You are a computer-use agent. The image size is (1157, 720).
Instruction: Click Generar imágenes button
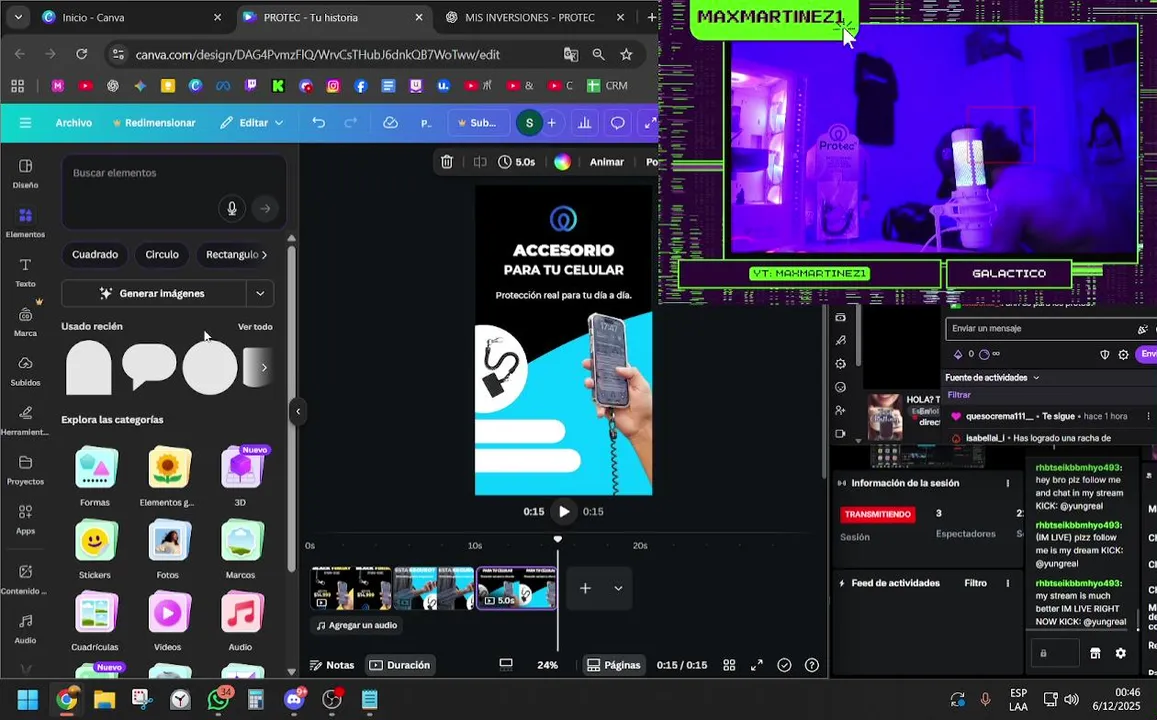[x=153, y=294]
